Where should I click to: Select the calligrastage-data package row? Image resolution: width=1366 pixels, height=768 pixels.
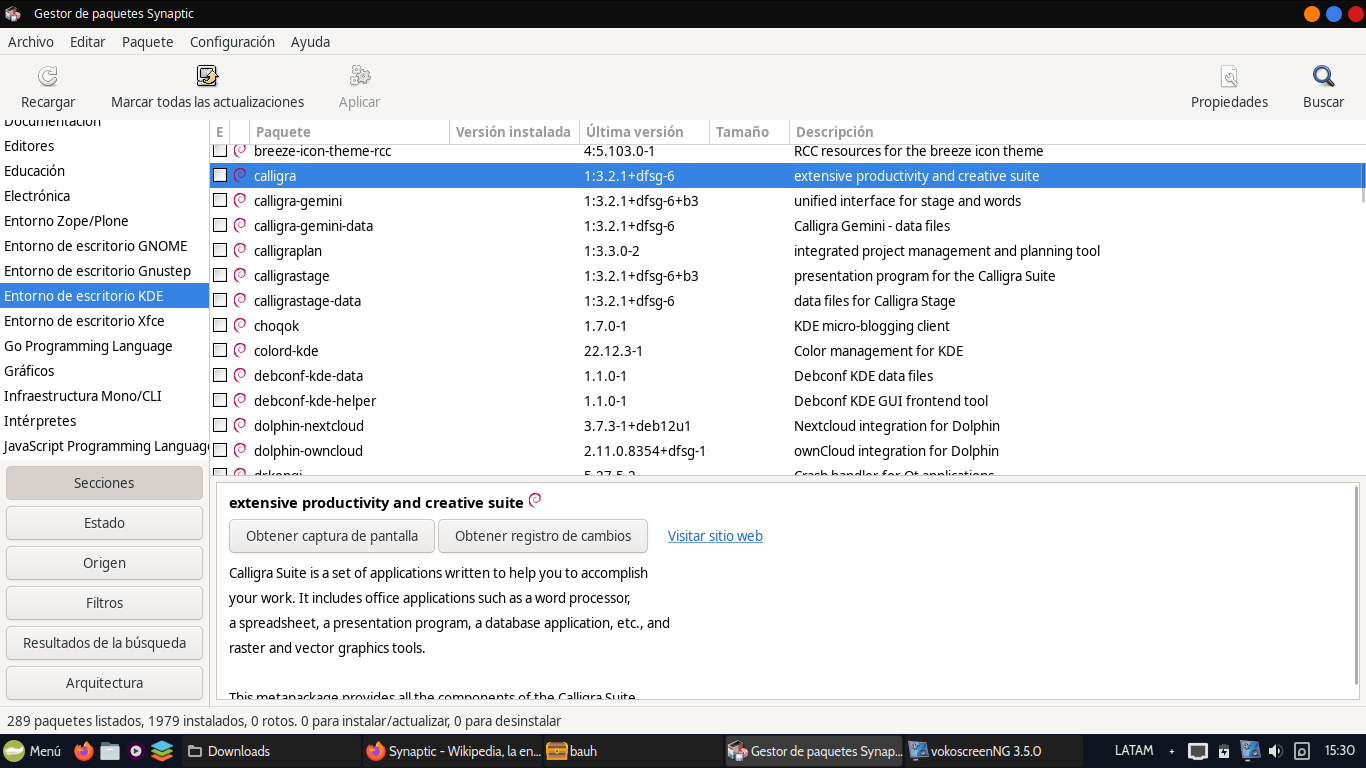pos(787,300)
